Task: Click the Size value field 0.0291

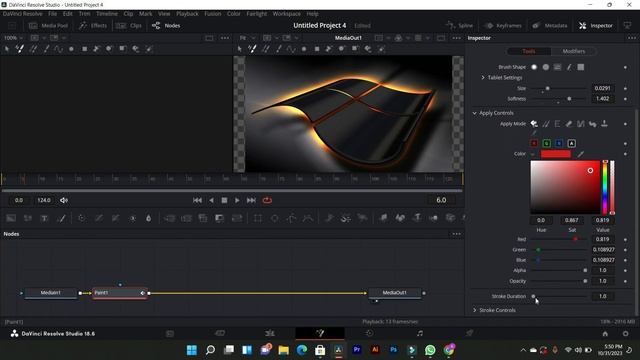Action: (x=602, y=88)
